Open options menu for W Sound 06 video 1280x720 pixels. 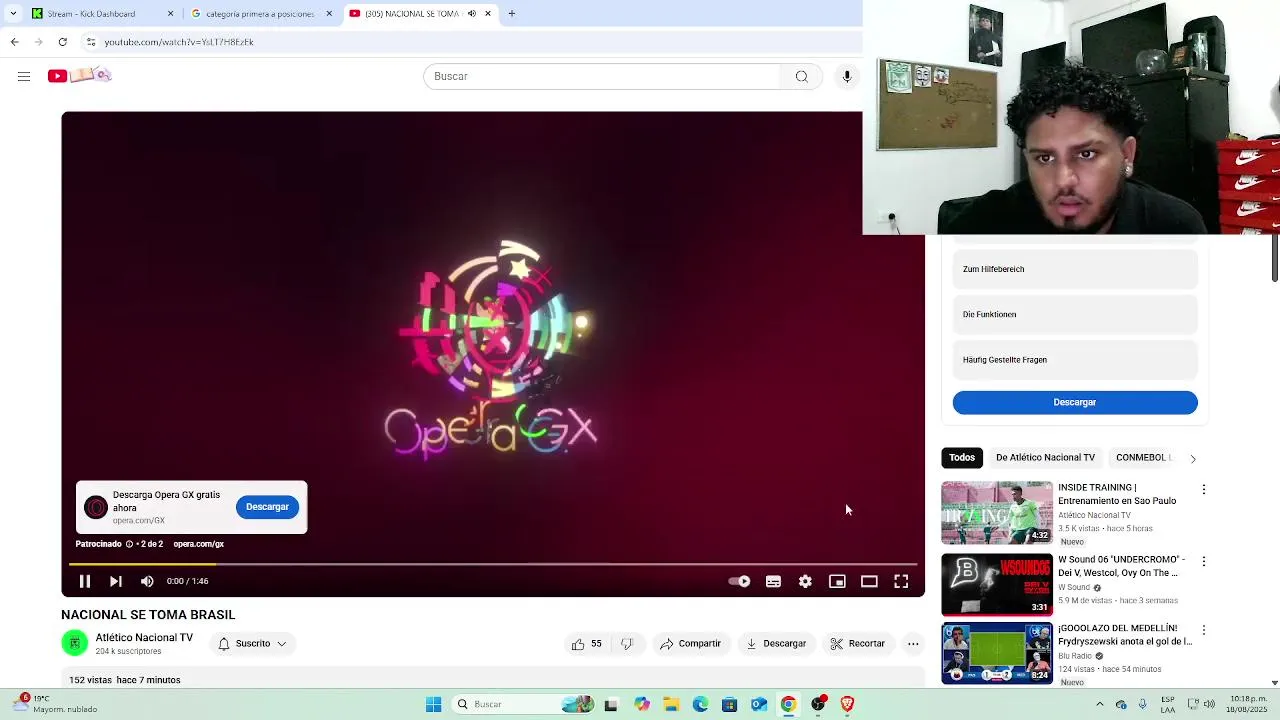click(x=1204, y=562)
